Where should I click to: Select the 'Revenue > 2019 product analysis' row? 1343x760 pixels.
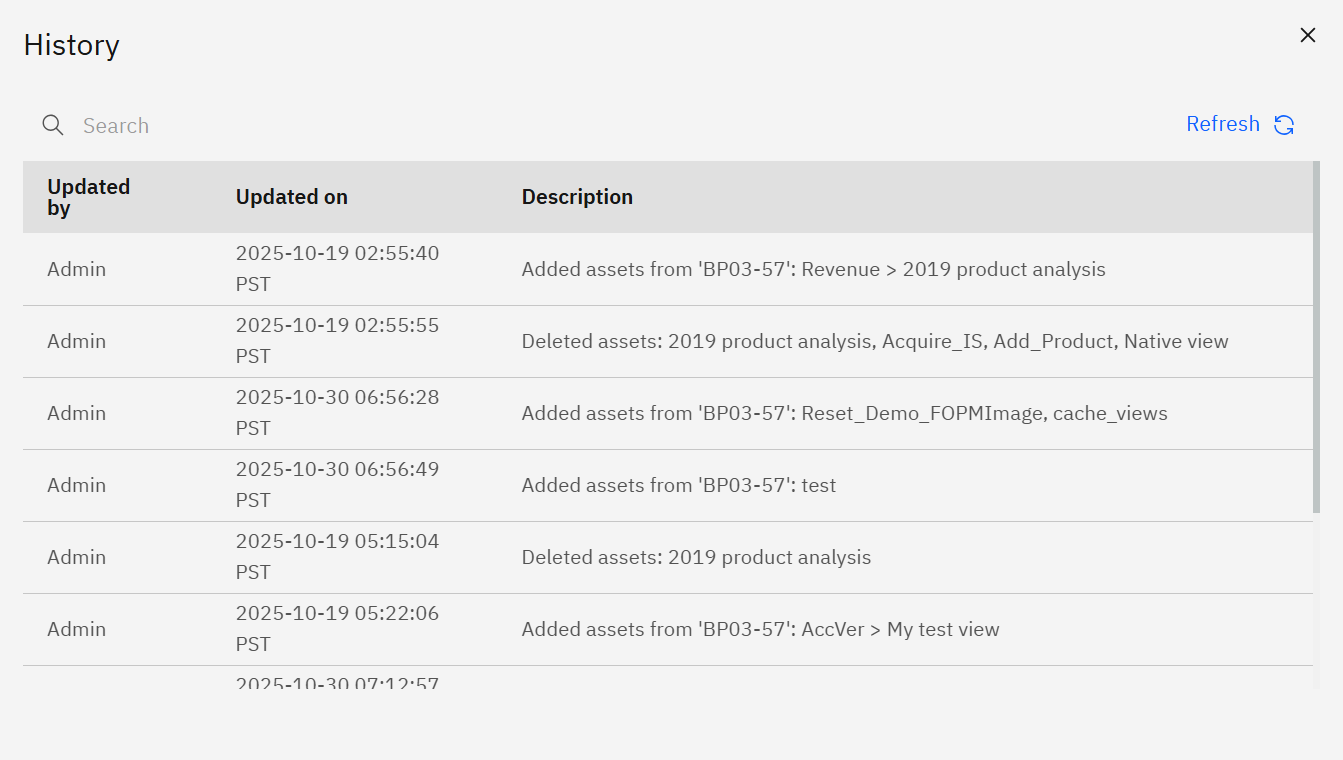click(813, 269)
